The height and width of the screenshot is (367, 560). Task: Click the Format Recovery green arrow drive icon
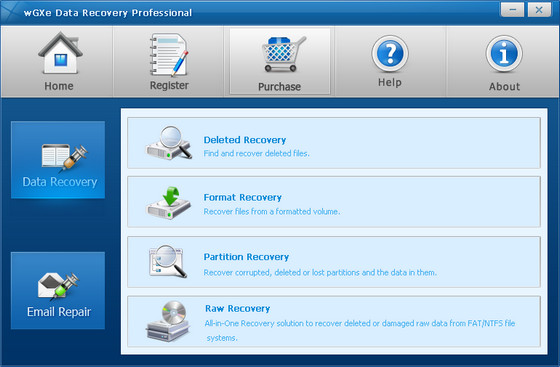point(169,202)
